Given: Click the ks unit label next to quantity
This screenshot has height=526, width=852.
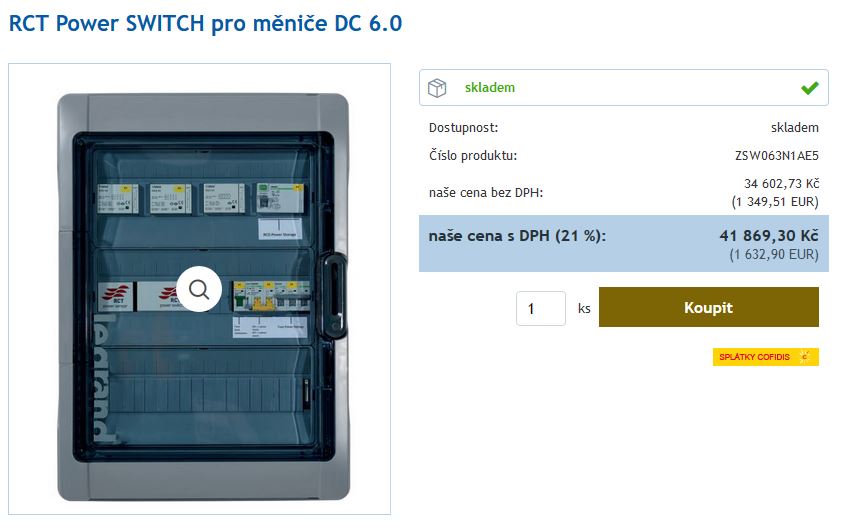Looking at the screenshot, I should coord(584,309).
